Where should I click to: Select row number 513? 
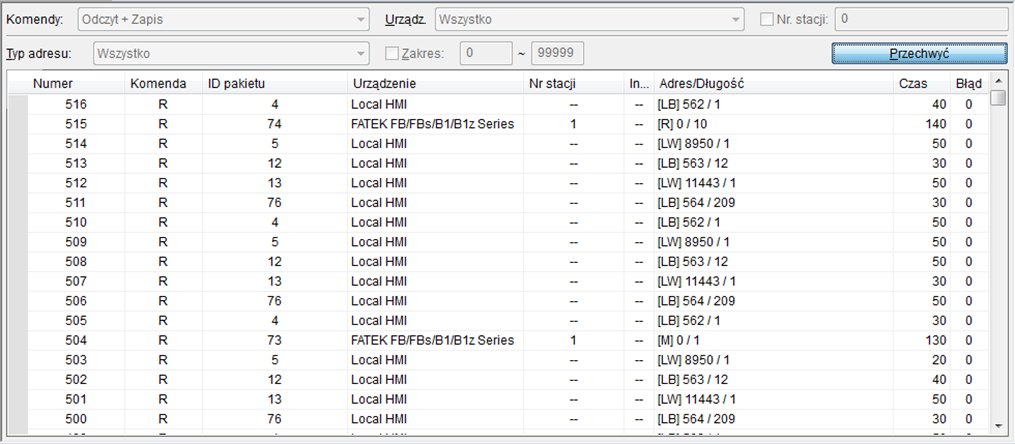(x=508, y=163)
